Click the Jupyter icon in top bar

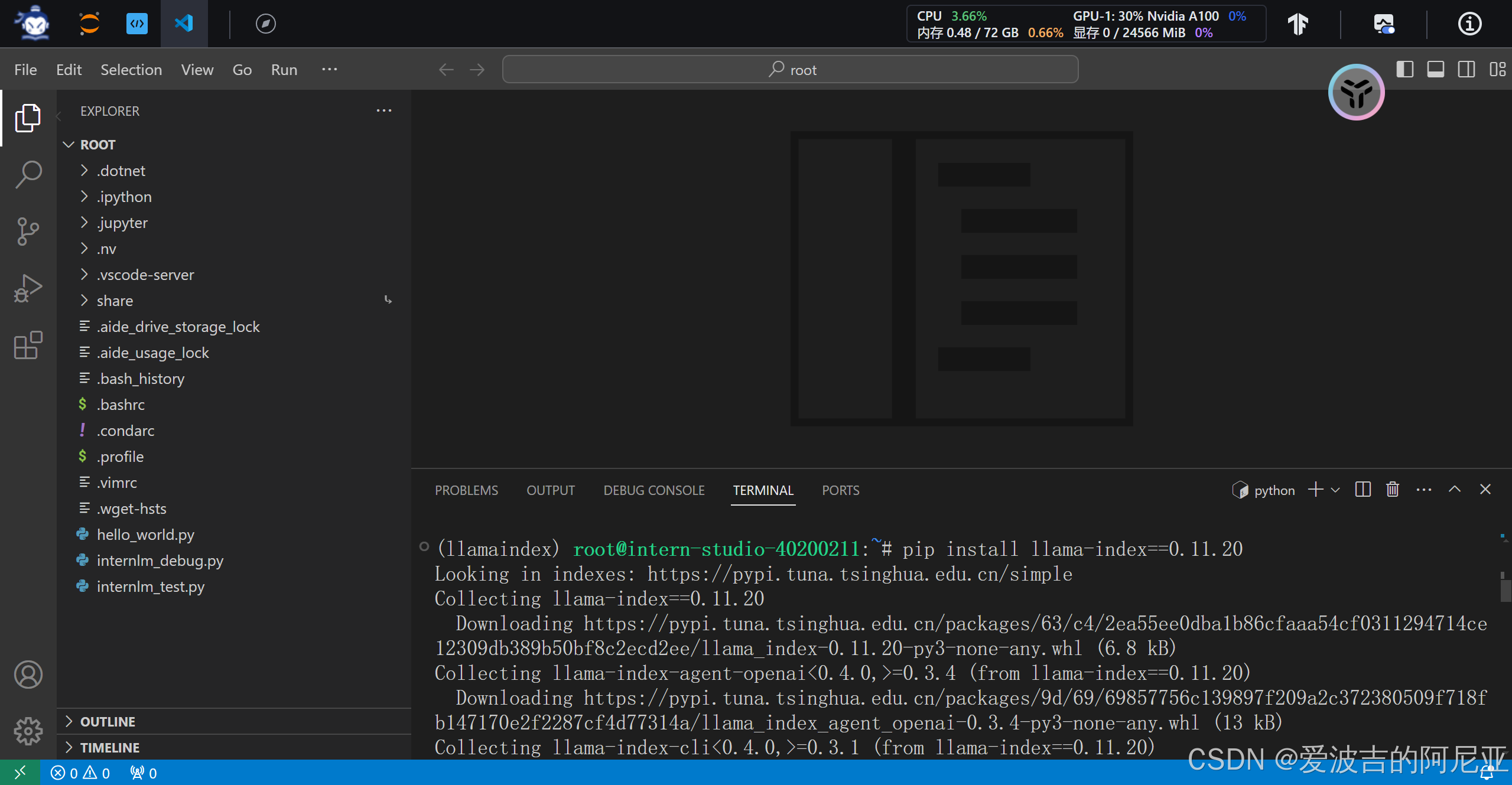89,24
